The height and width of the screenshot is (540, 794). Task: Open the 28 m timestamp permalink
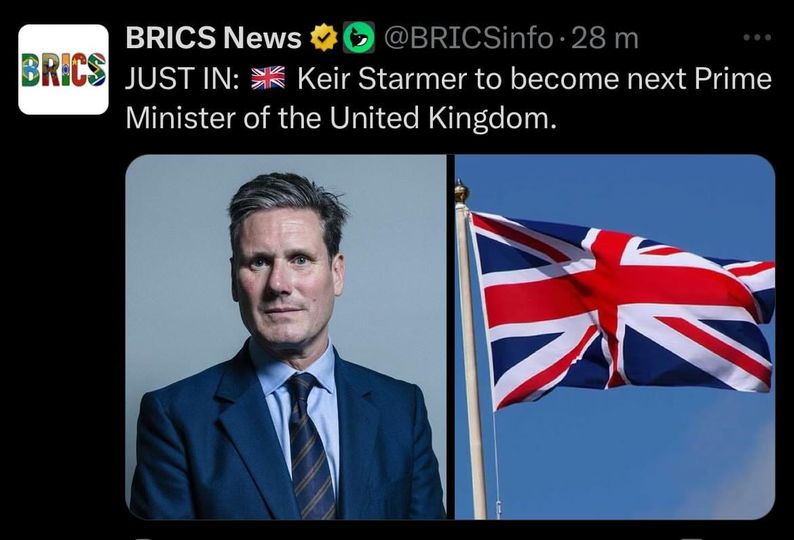pos(605,38)
